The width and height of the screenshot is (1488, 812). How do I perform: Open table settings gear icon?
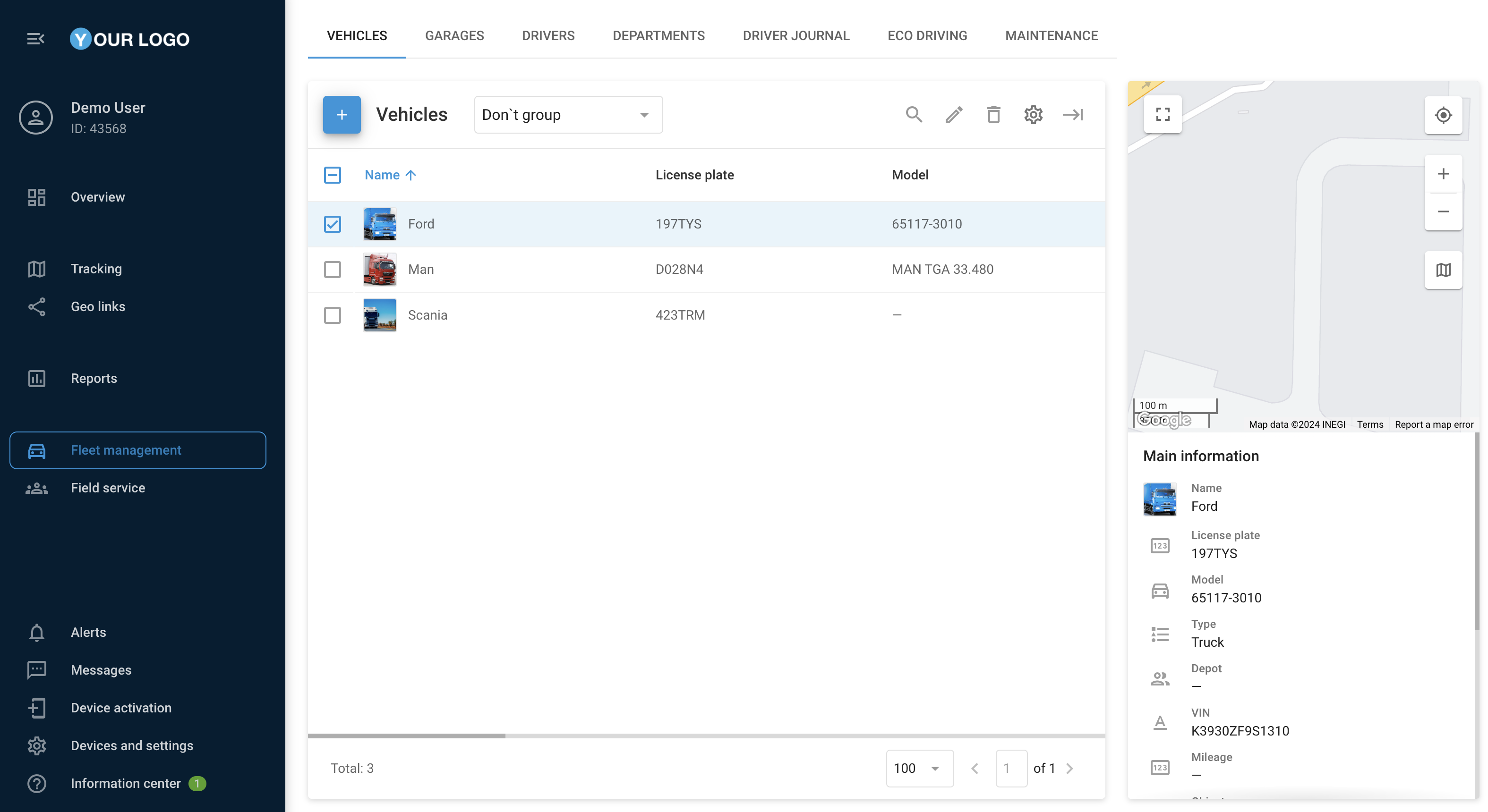(x=1033, y=115)
